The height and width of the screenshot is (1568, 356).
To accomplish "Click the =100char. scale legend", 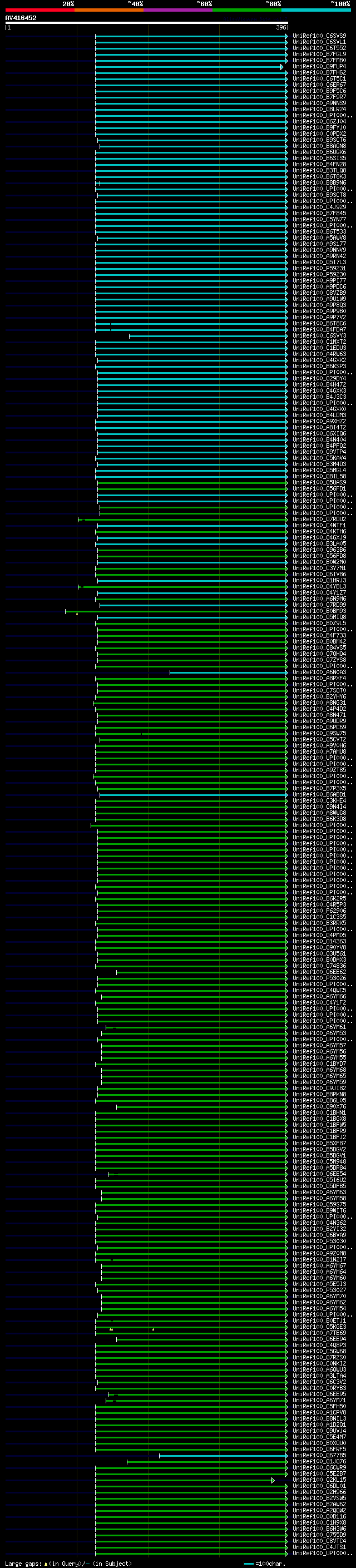I will coord(264,1563).
